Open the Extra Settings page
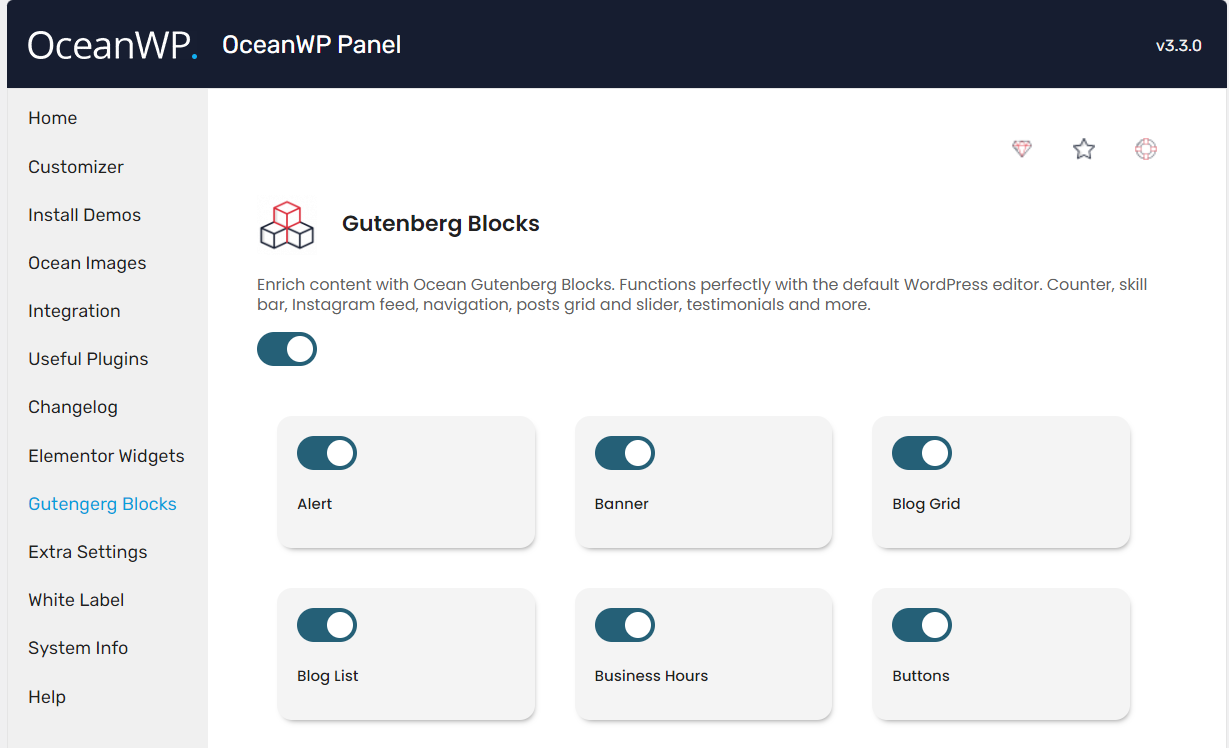 click(x=88, y=552)
